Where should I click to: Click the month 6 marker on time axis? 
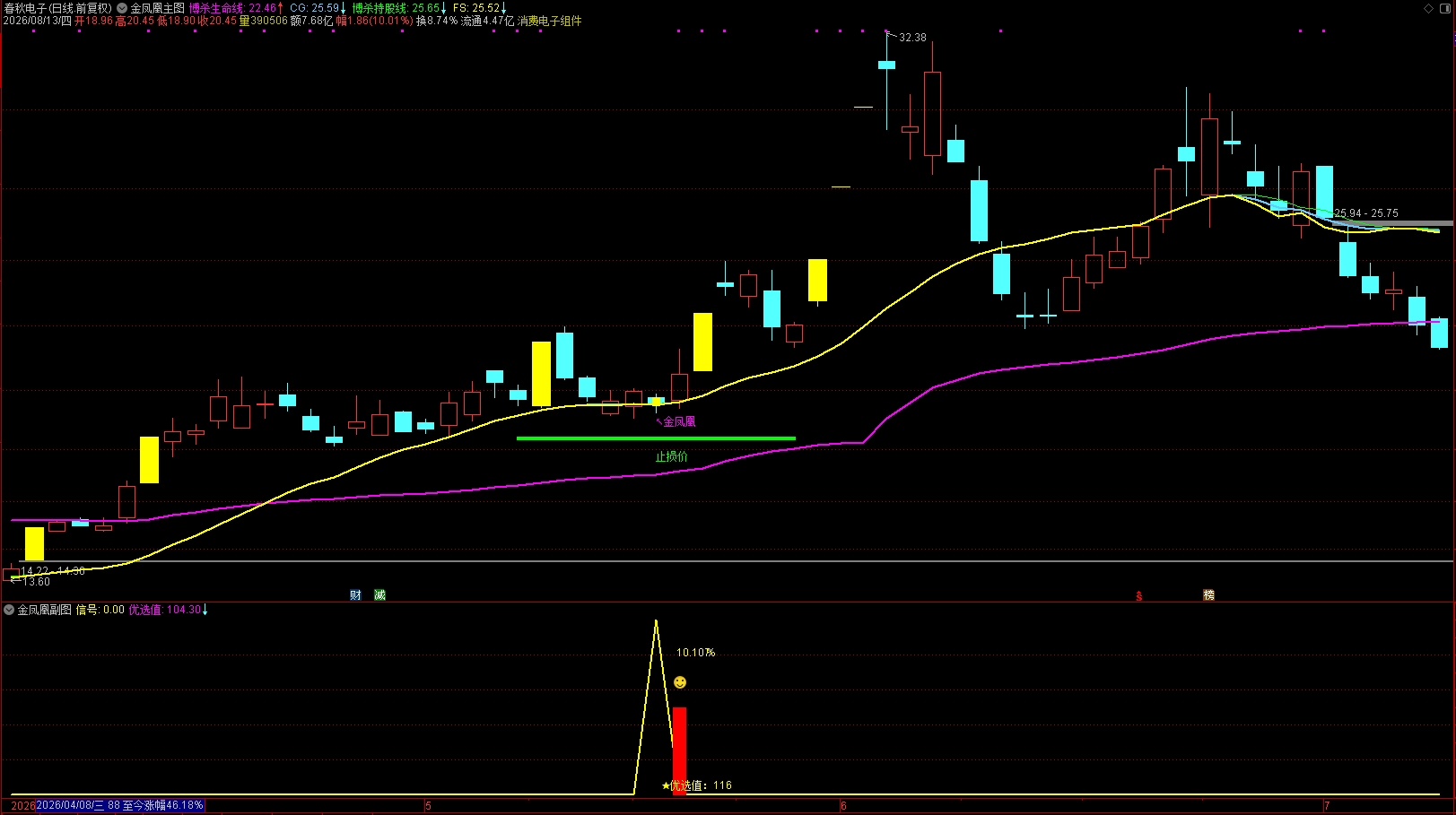coord(843,806)
